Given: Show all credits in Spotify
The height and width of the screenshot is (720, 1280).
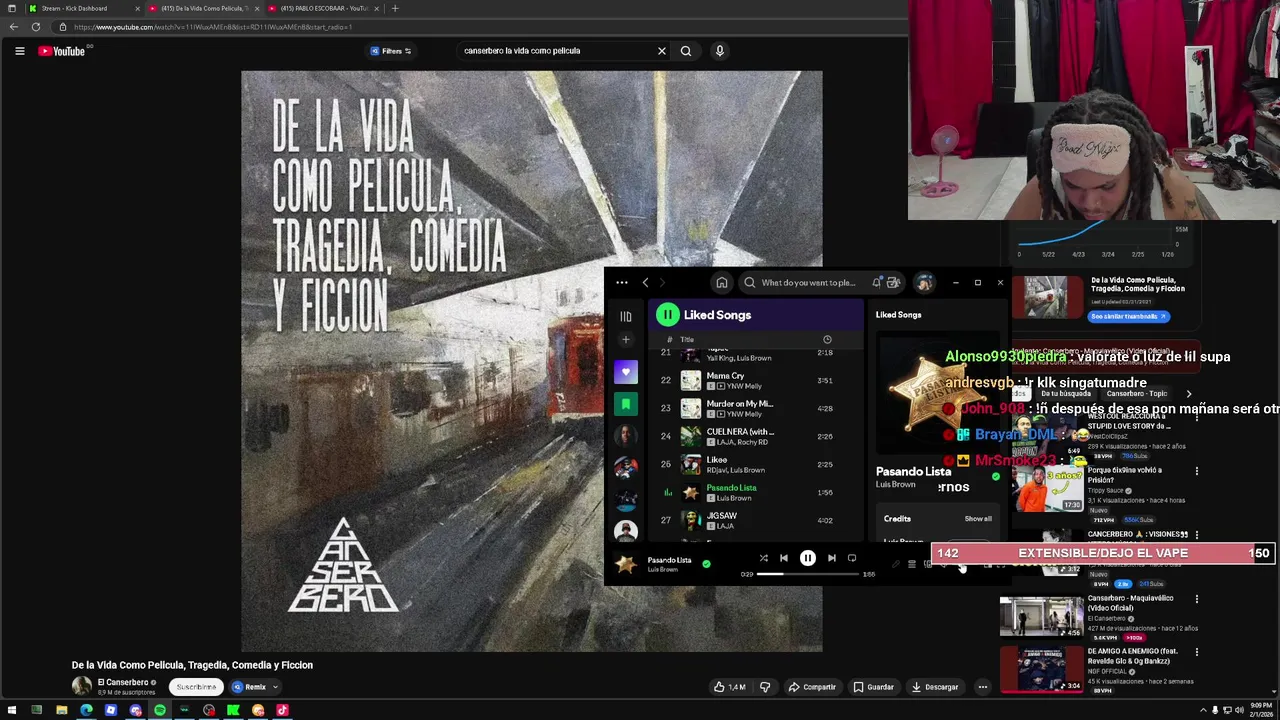Looking at the screenshot, I should pyautogui.click(x=978, y=519).
